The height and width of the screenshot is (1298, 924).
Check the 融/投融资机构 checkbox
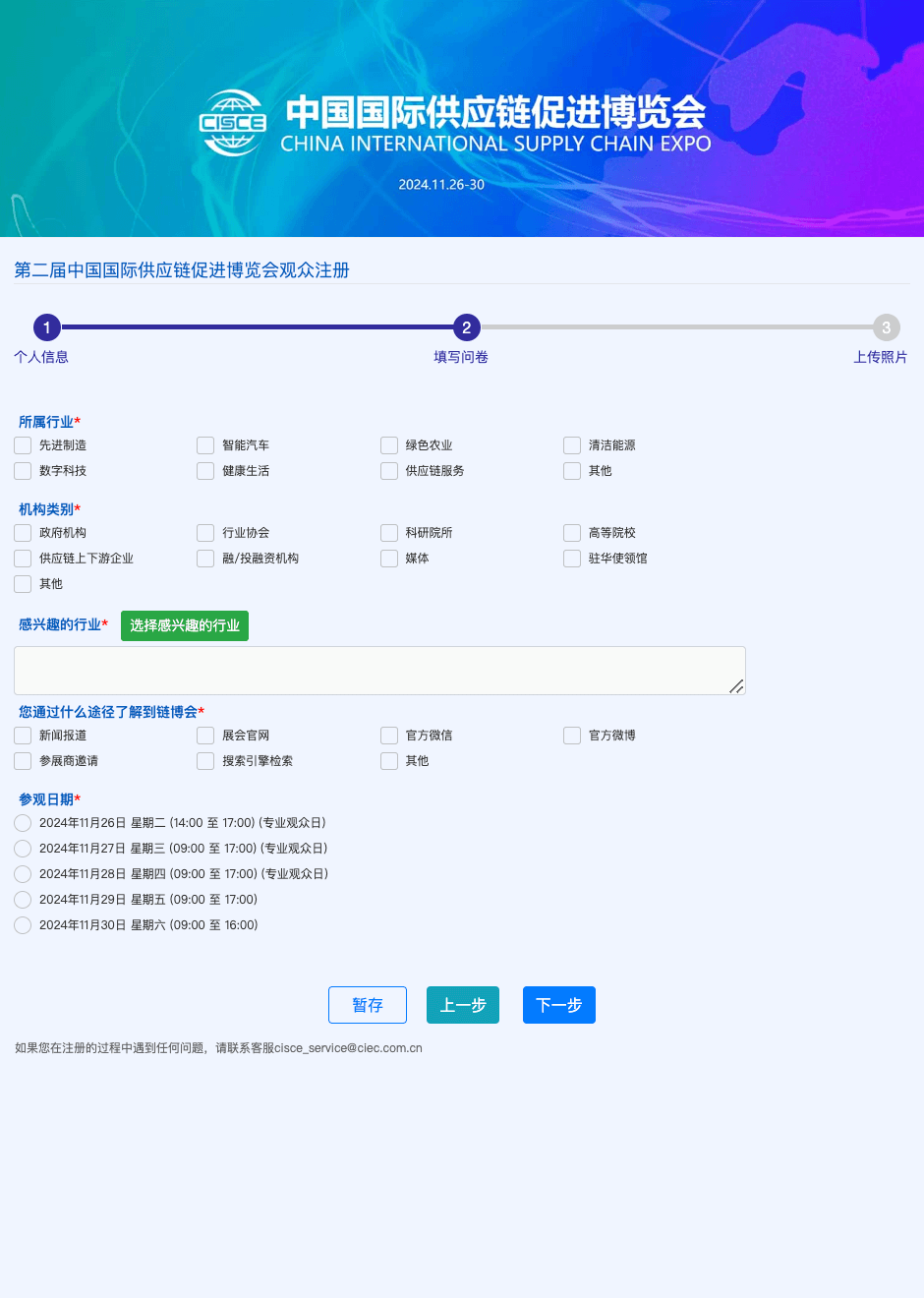[x=205, y=559]
